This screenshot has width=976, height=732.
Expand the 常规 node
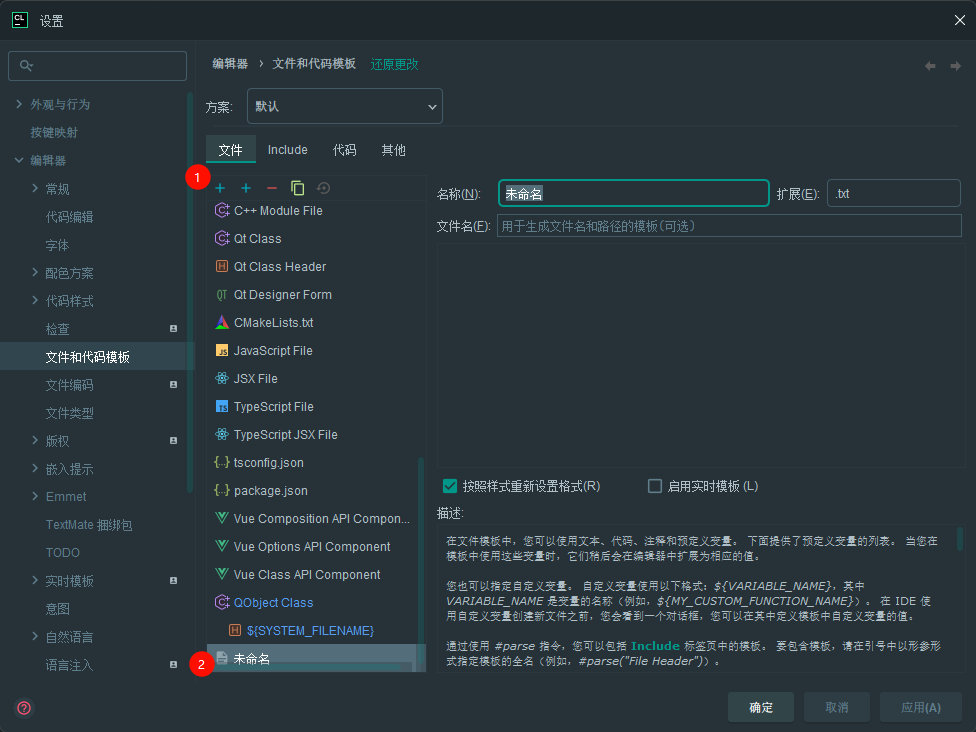coord(35,188)
